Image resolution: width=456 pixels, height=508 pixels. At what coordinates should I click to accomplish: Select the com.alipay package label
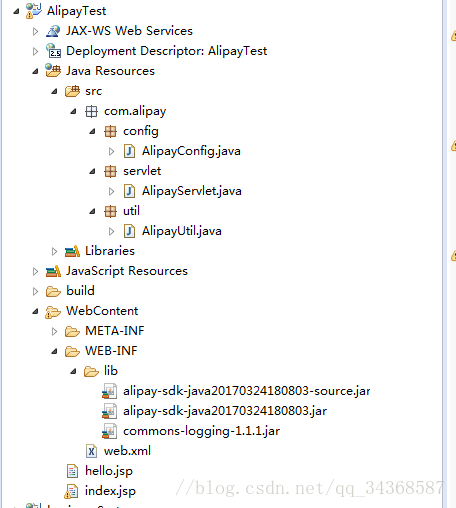click(135, 111)
